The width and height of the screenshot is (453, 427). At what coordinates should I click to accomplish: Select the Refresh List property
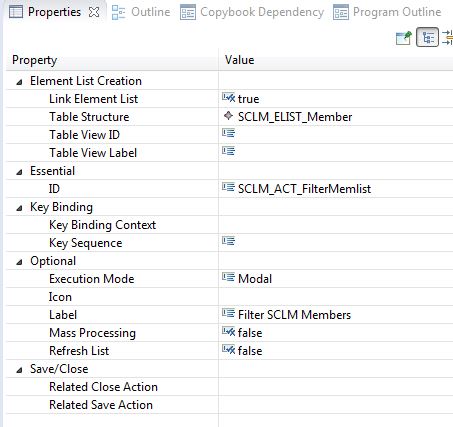click(79, 351)
